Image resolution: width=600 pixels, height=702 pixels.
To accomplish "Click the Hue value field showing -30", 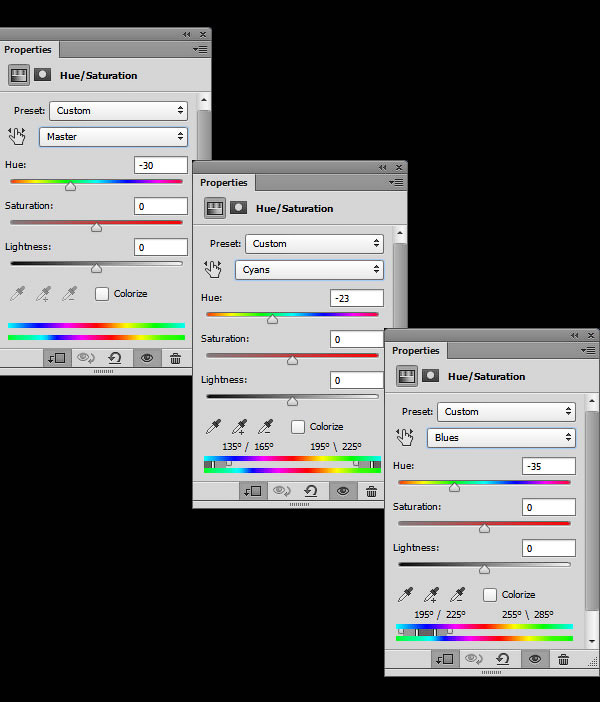I will (x=161, y=165).
